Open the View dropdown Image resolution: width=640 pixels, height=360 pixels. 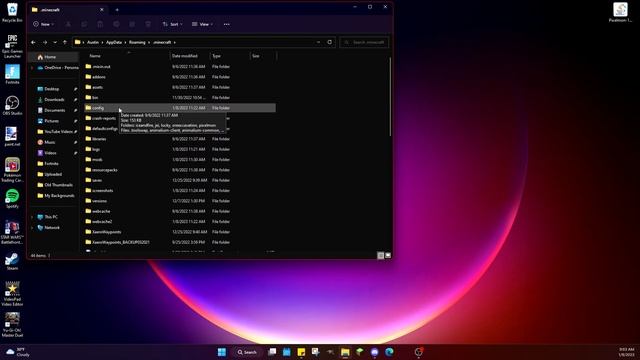[202, 24]
